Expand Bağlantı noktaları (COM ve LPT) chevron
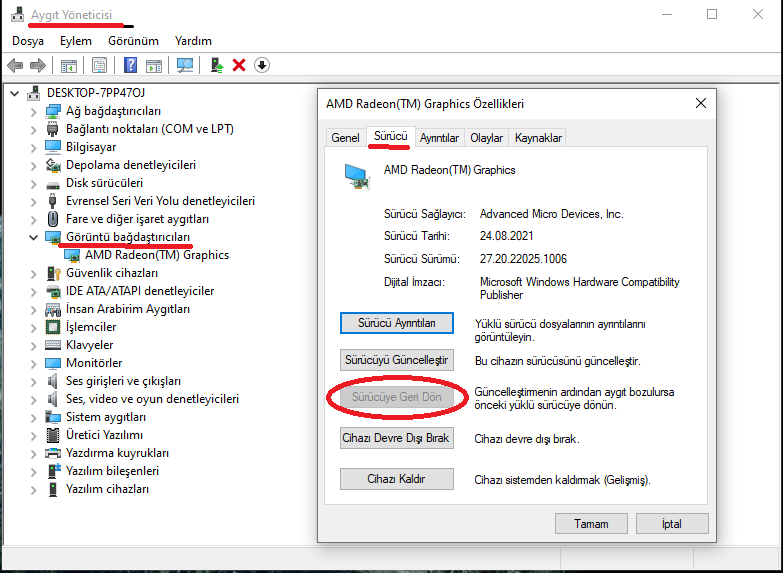783x573 pixels. [33, 130]
